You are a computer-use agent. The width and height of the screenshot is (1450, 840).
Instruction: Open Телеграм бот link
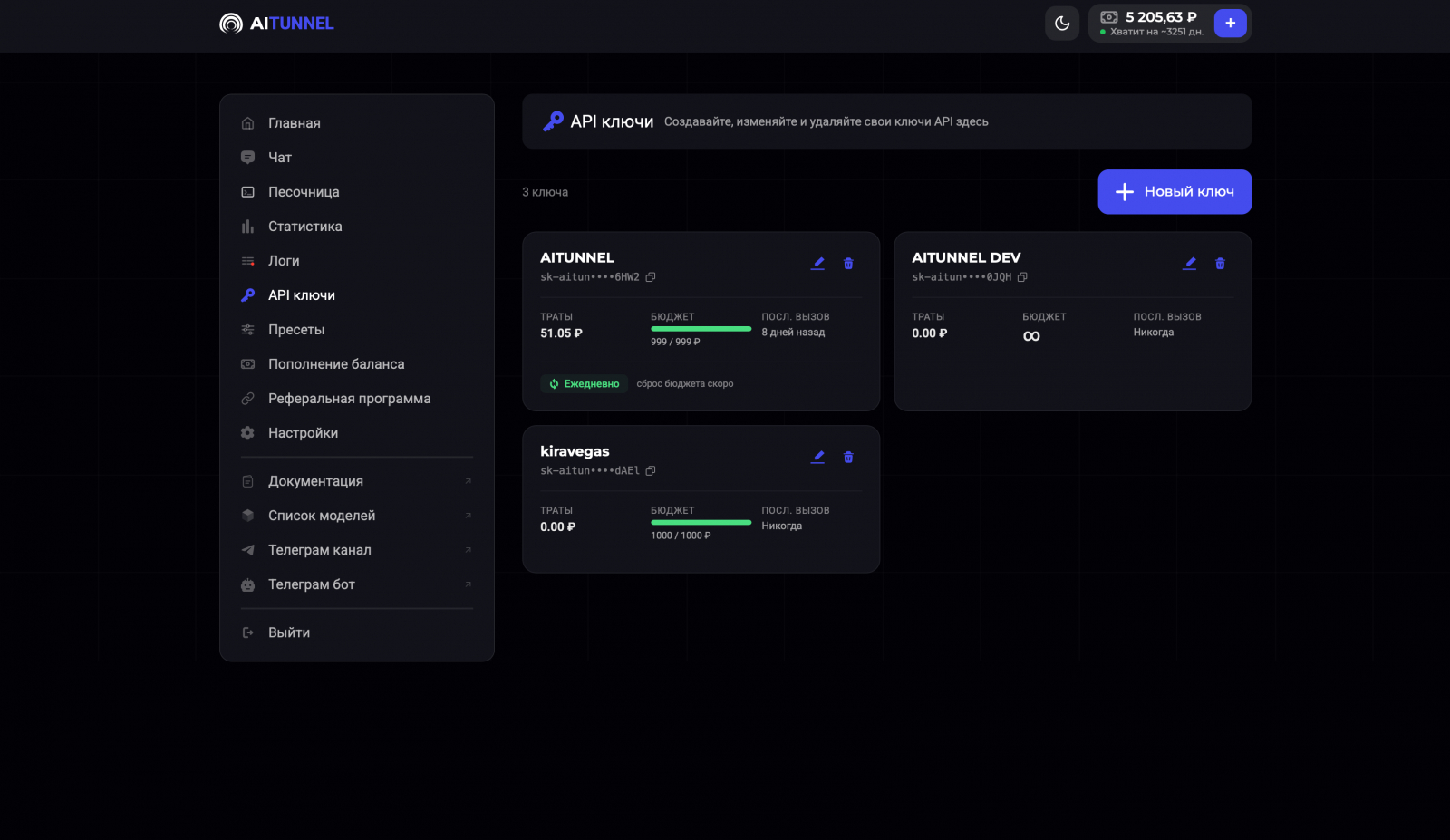tap(357, 584)
